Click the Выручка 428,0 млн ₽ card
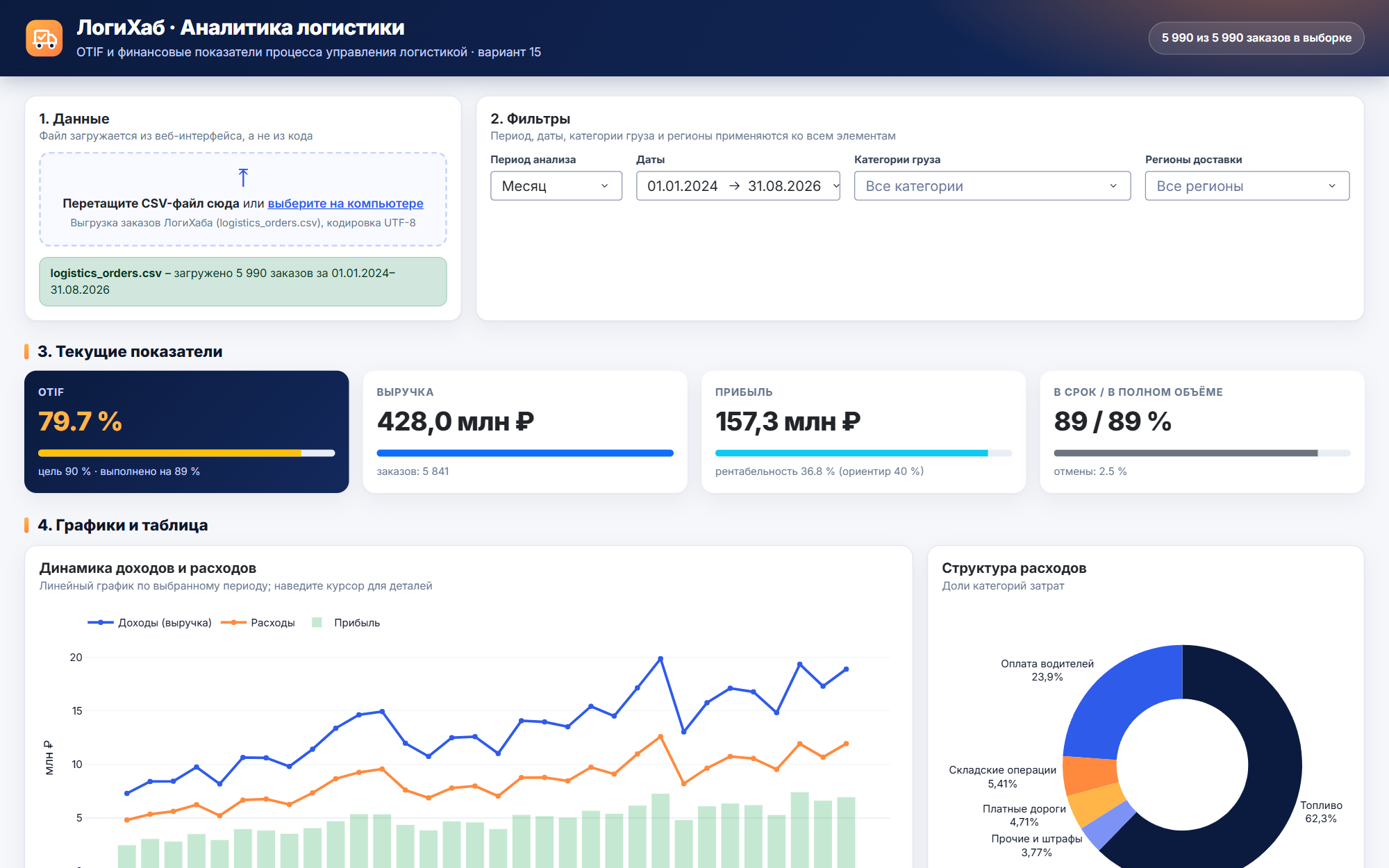The image size is (1389, 868). [x=525, y=432]
